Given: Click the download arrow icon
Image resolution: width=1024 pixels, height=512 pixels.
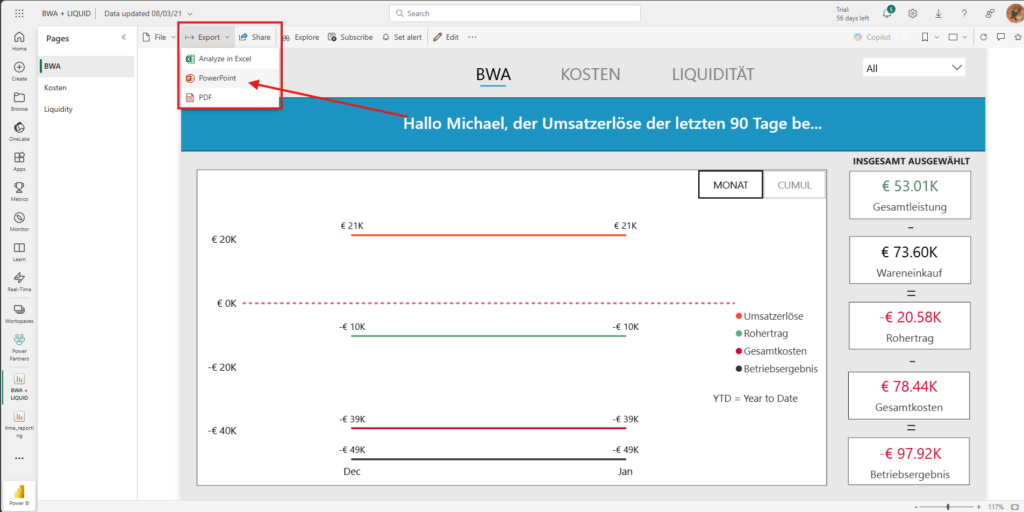Looking at the screenshot, I should pos(938,13).
